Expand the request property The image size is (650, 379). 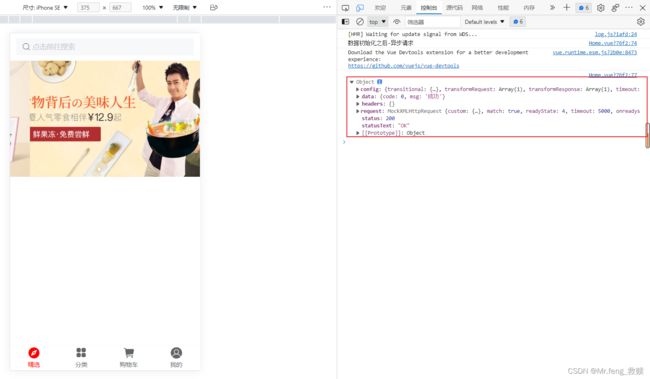[357, 111]
